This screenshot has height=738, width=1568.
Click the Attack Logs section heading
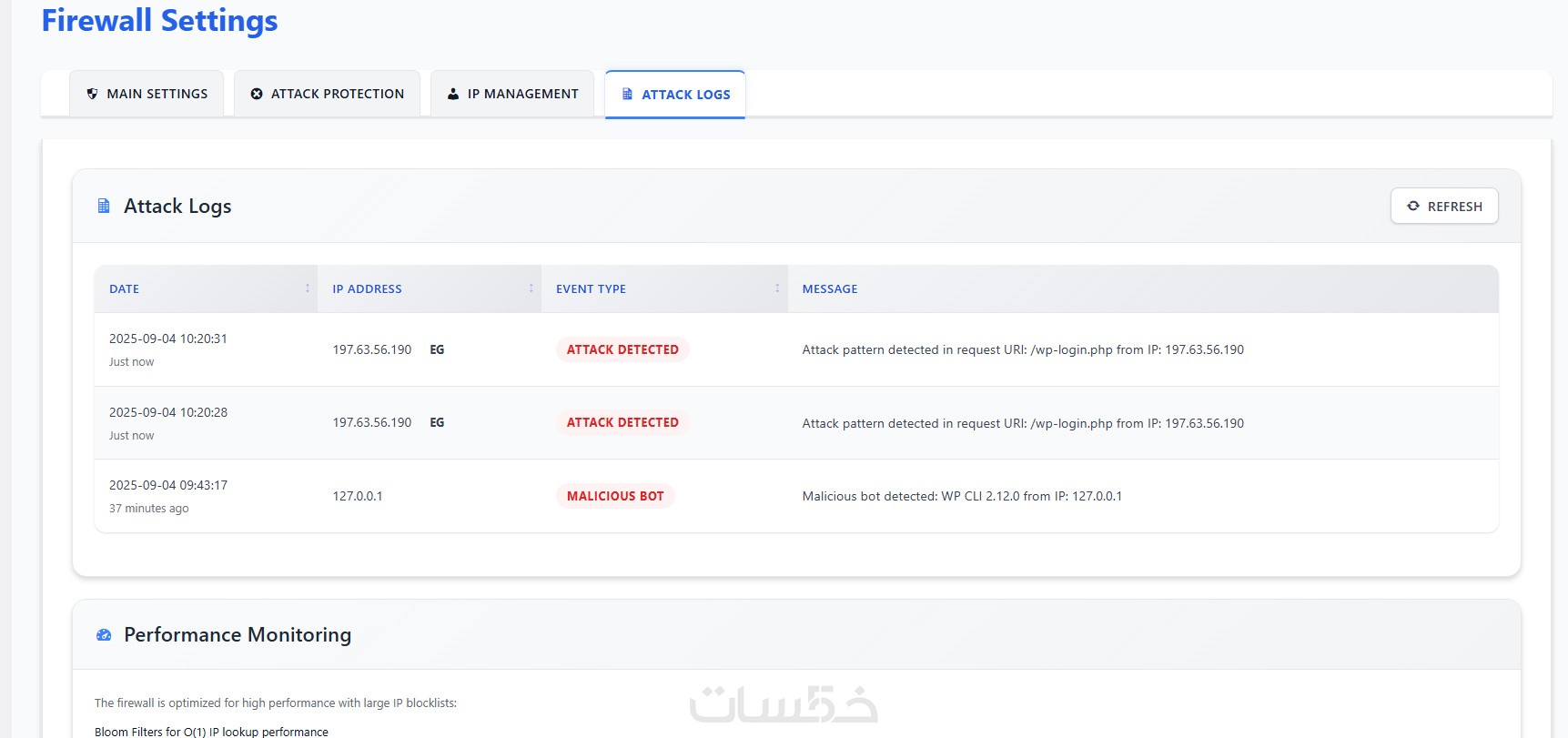[x=177, y=207]
